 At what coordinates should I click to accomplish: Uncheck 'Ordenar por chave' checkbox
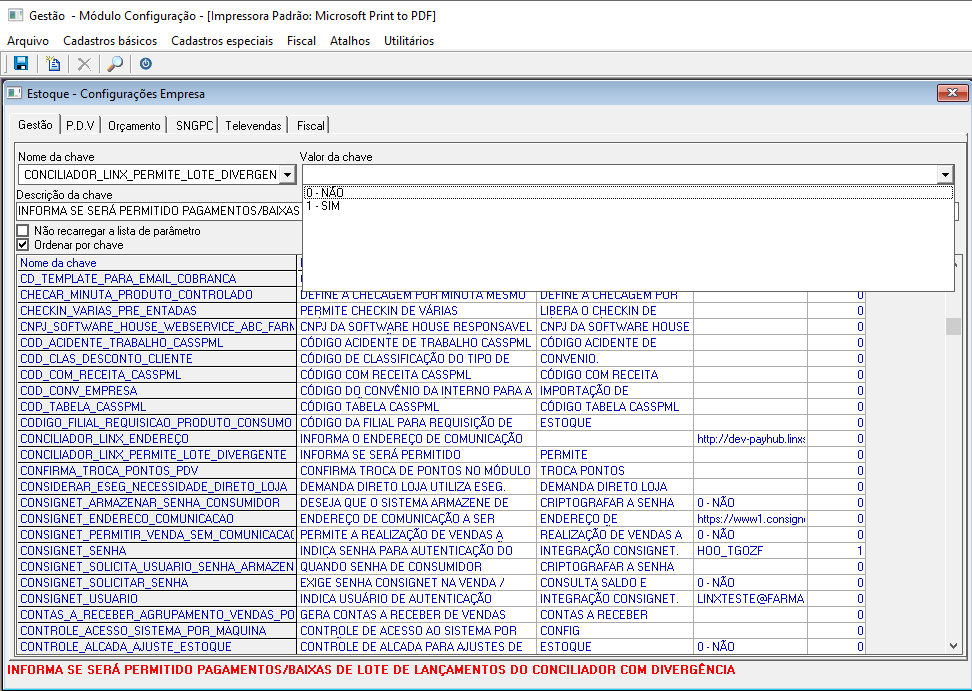(x=23, y=244)
